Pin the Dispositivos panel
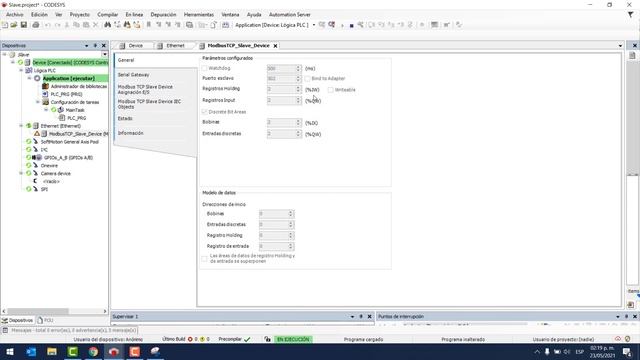 click(x=95, y=46)
